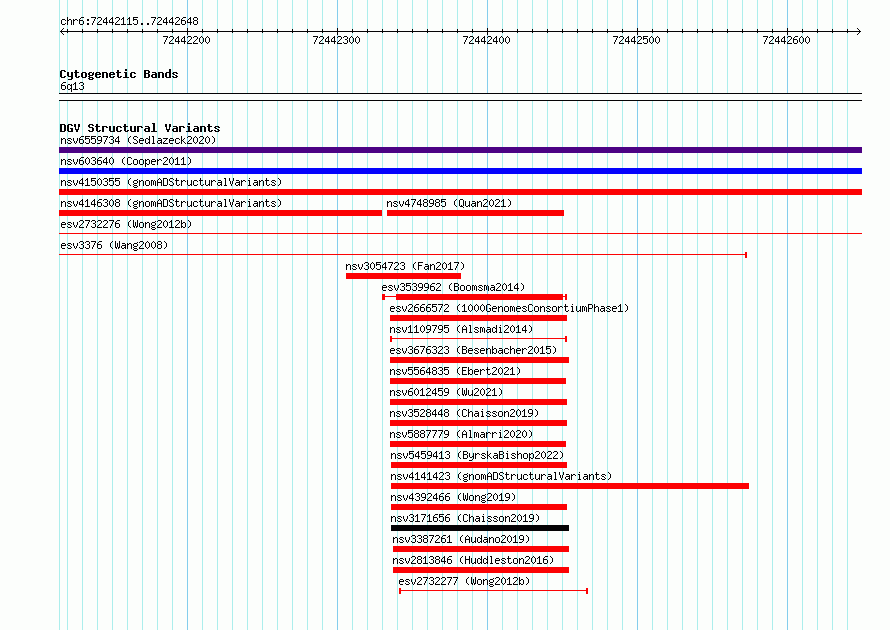Viewport: 890px width, 630px height.
Task: Click nsv5564835 (Ebert2021) label
Action: point(455,371)
